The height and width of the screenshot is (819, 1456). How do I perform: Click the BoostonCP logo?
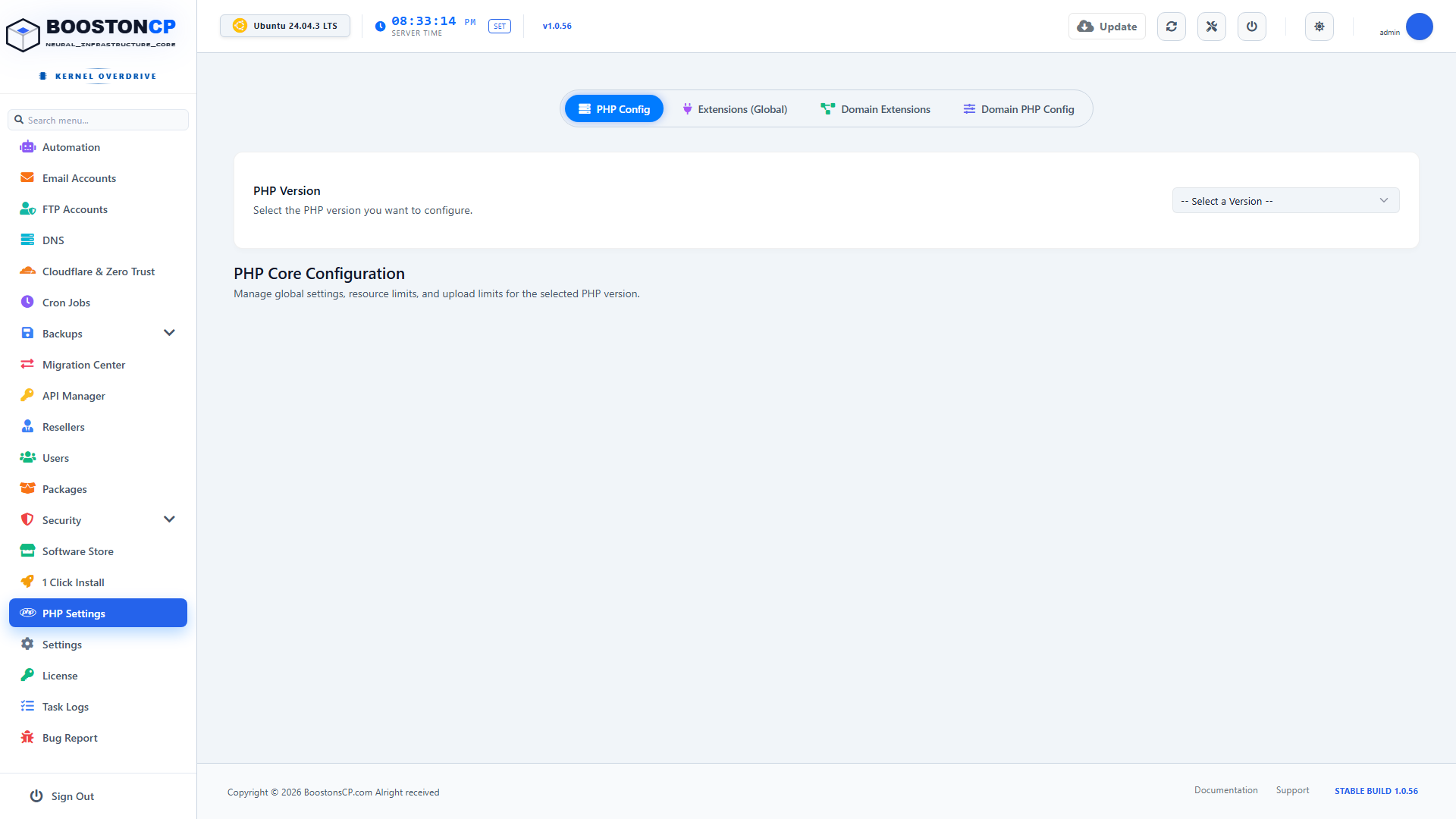click(91, 34)
